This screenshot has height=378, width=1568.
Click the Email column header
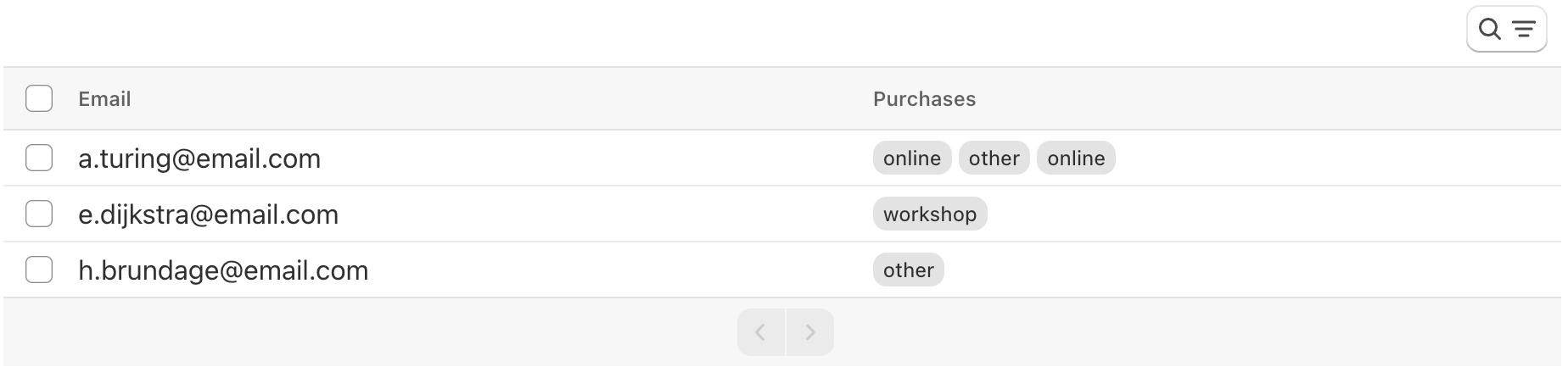point(104,99)
